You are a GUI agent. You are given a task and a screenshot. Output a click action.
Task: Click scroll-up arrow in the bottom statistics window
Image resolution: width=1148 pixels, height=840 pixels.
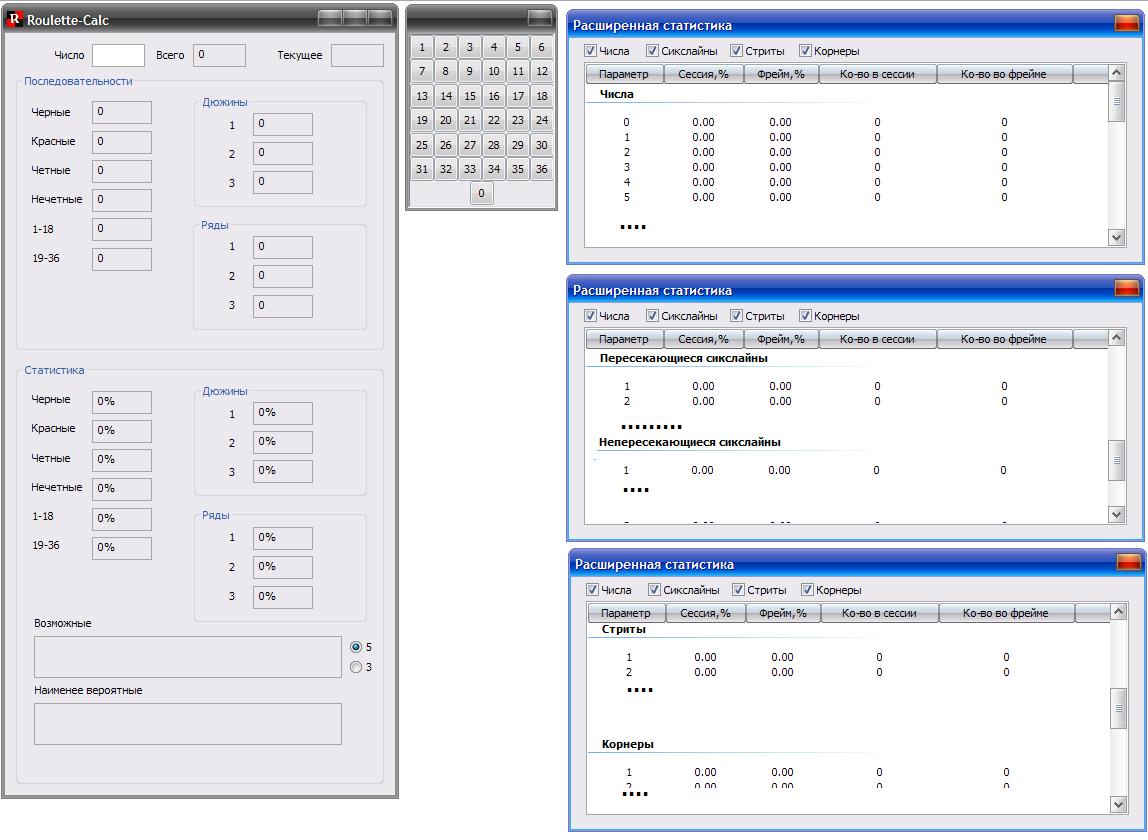[1118, 612]
